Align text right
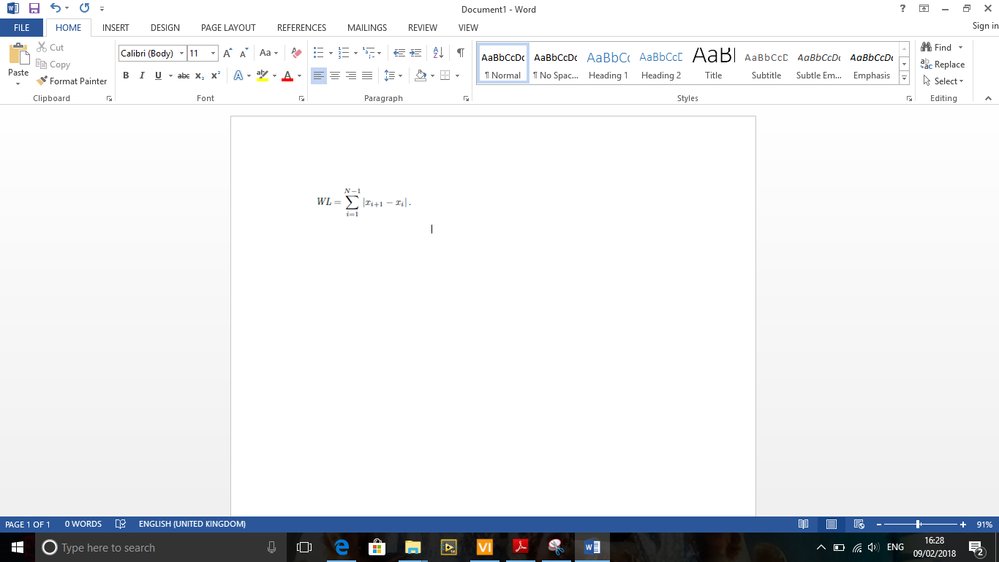999x562 pixels. [x=350, y=76]
